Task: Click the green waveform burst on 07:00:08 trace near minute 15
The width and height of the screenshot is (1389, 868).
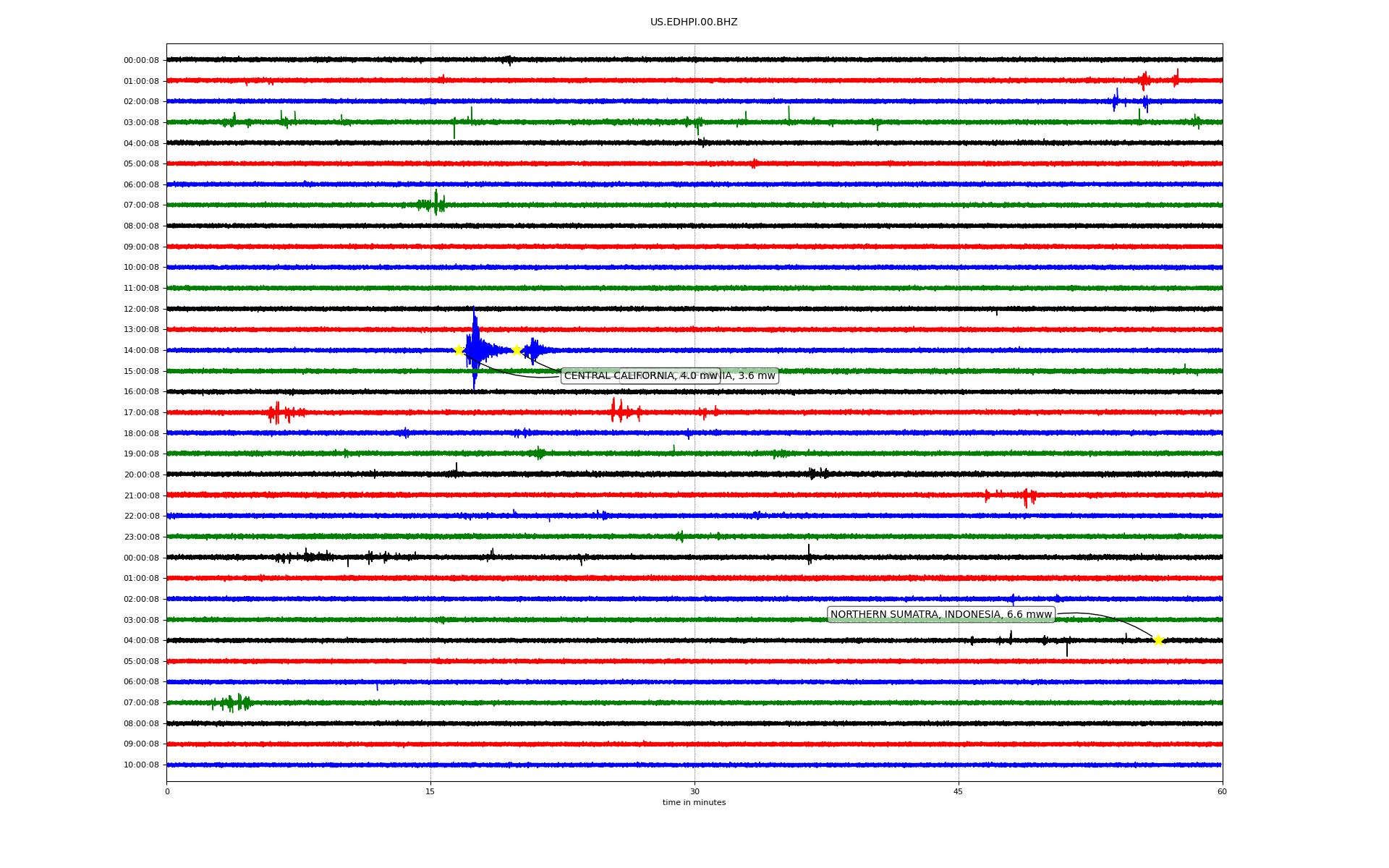Action: click(435, 204)
